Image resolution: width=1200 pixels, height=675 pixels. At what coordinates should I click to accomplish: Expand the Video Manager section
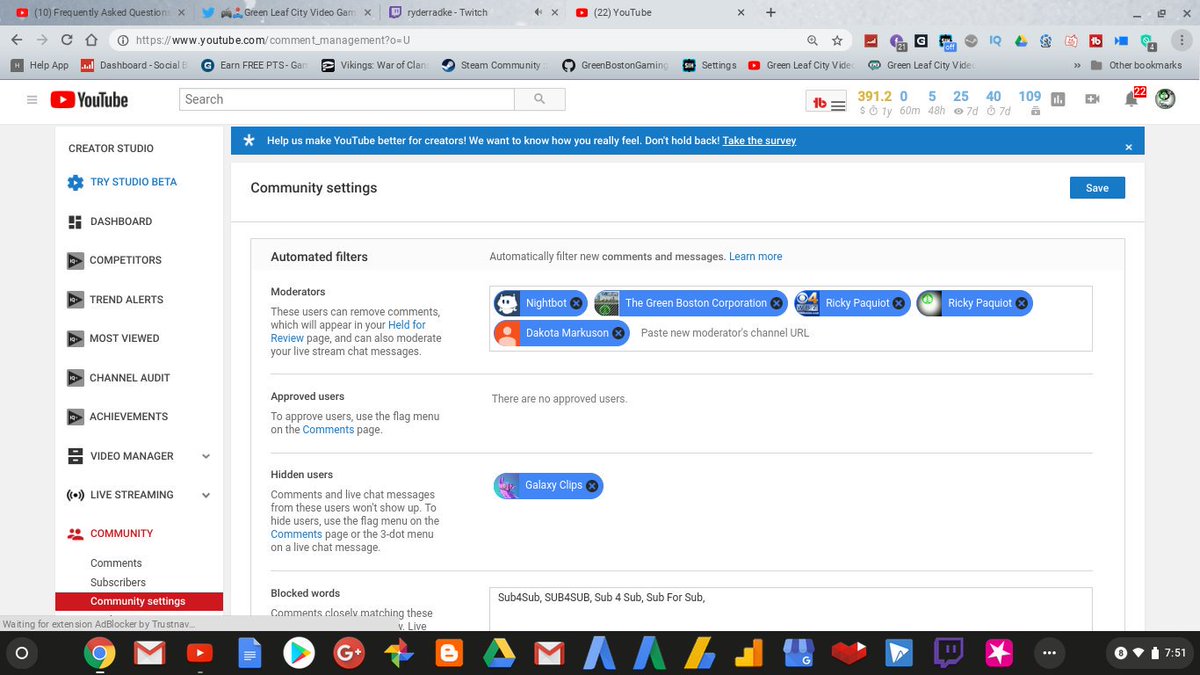click(x=206, y=456)
